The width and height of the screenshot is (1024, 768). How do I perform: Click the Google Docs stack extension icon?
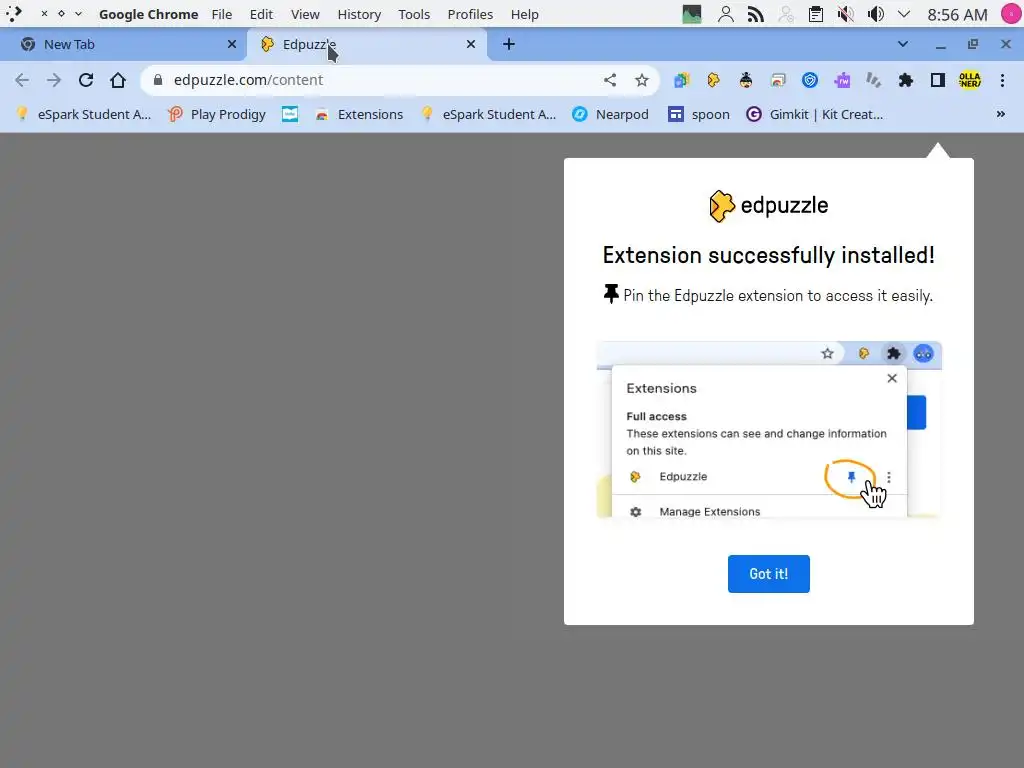coord(681,80)
